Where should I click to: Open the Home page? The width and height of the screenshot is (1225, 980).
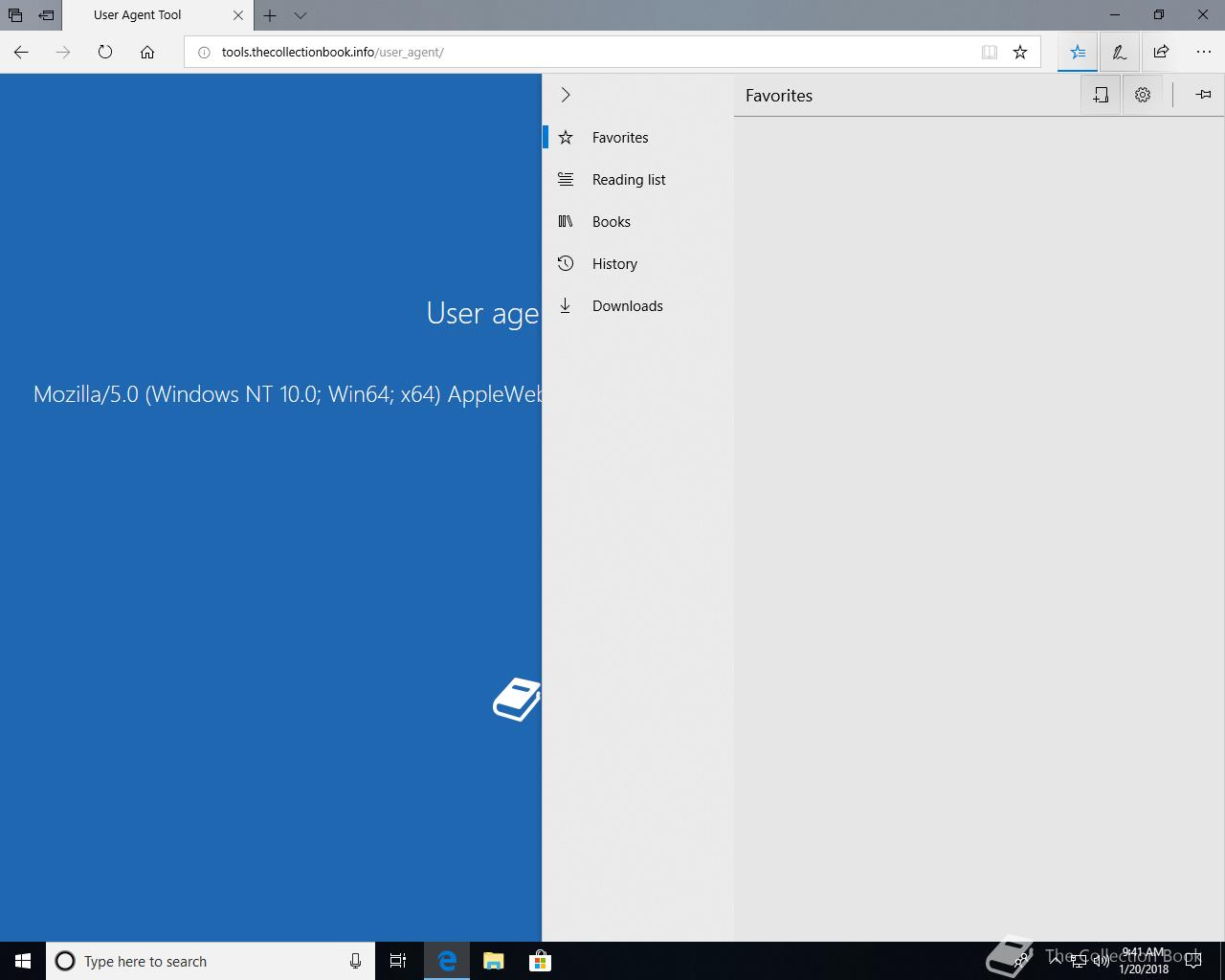[x=147, y=52]
